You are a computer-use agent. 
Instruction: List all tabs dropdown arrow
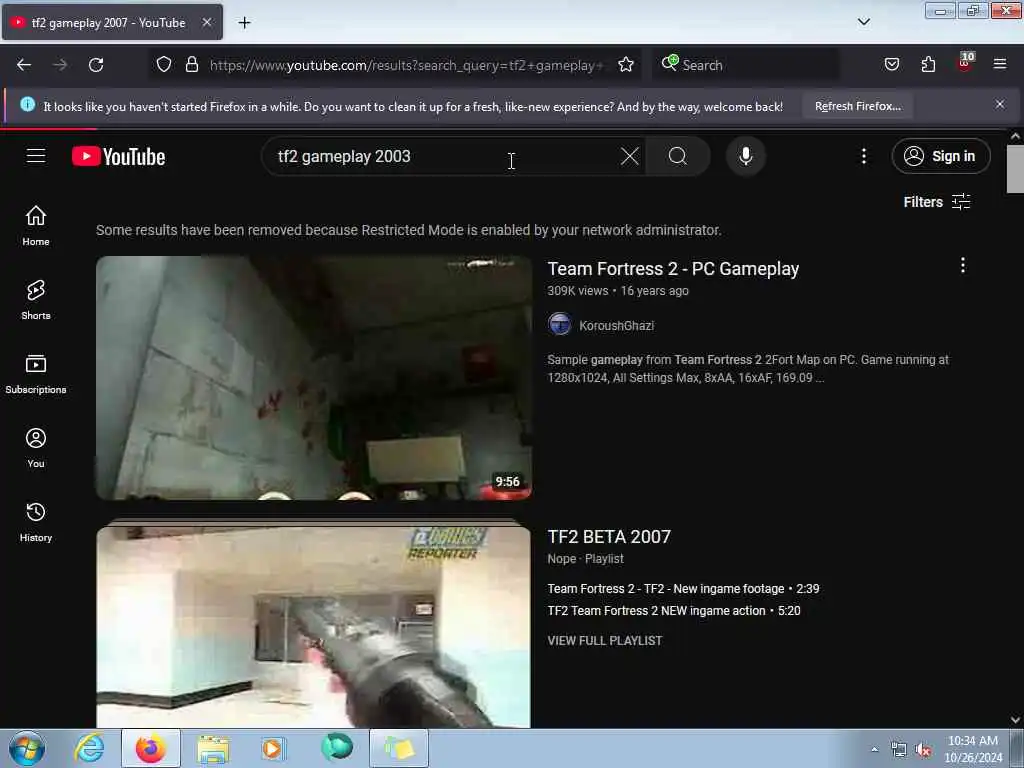(863, 22)
